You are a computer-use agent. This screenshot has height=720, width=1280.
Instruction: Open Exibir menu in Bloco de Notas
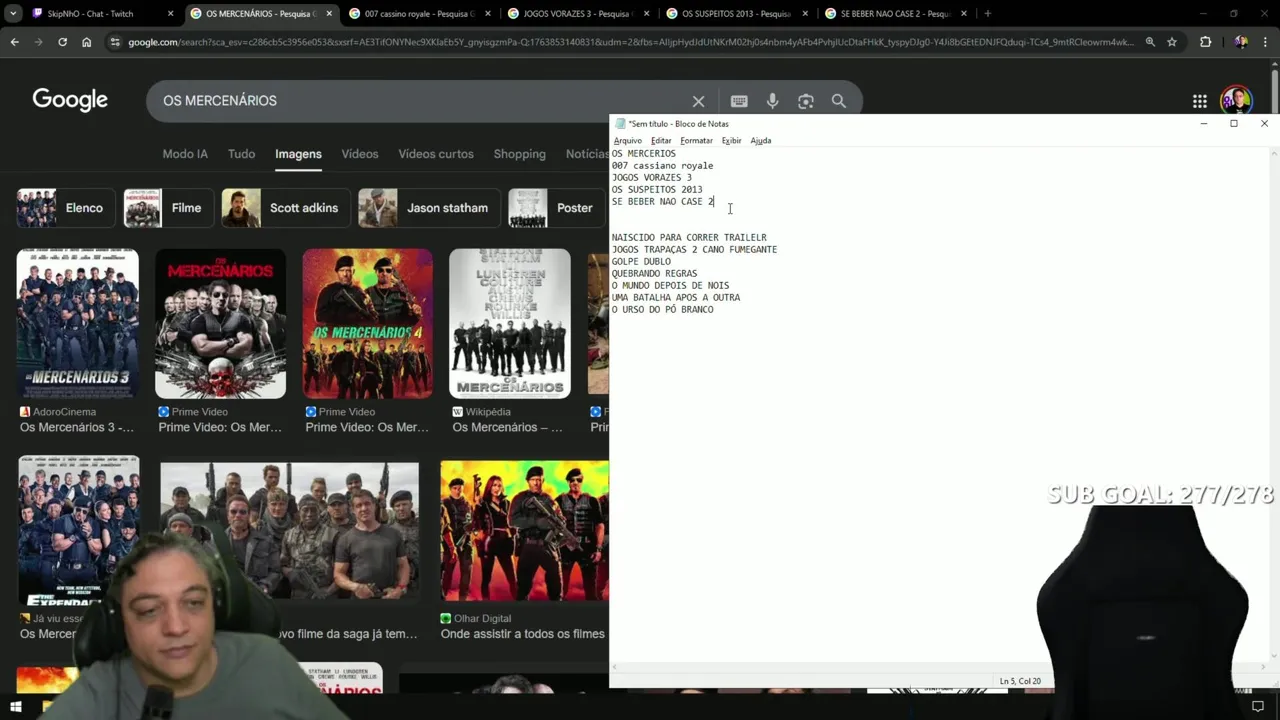point(732,141)
